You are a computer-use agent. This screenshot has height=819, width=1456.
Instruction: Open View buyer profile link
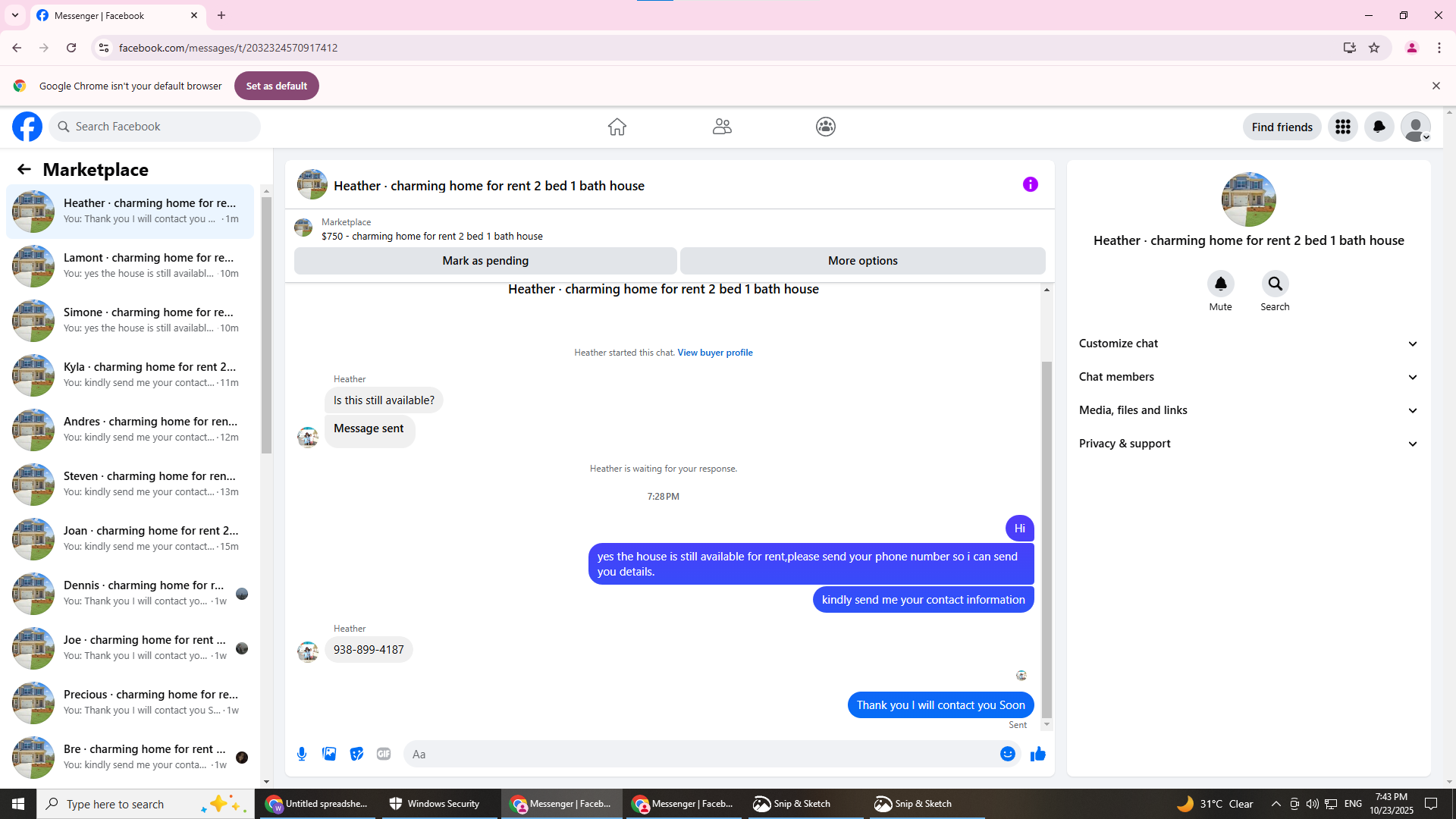pos(714,353)
